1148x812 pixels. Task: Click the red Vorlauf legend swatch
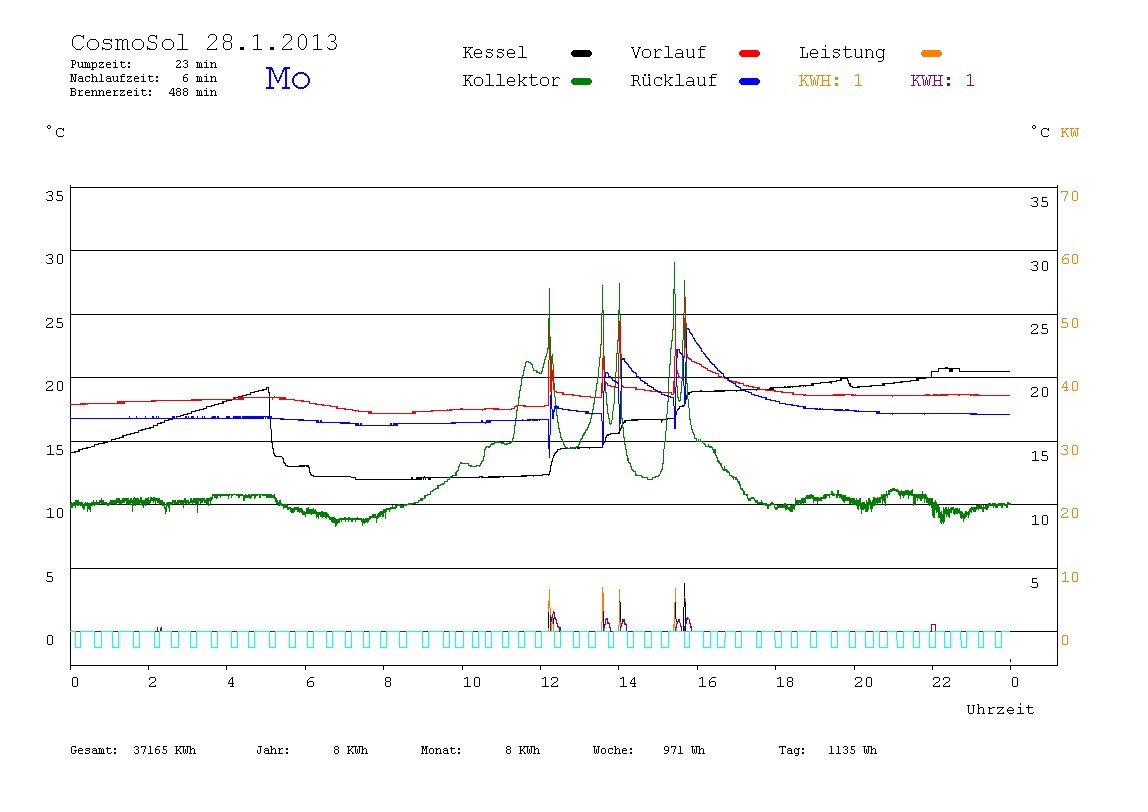(750, 53)
